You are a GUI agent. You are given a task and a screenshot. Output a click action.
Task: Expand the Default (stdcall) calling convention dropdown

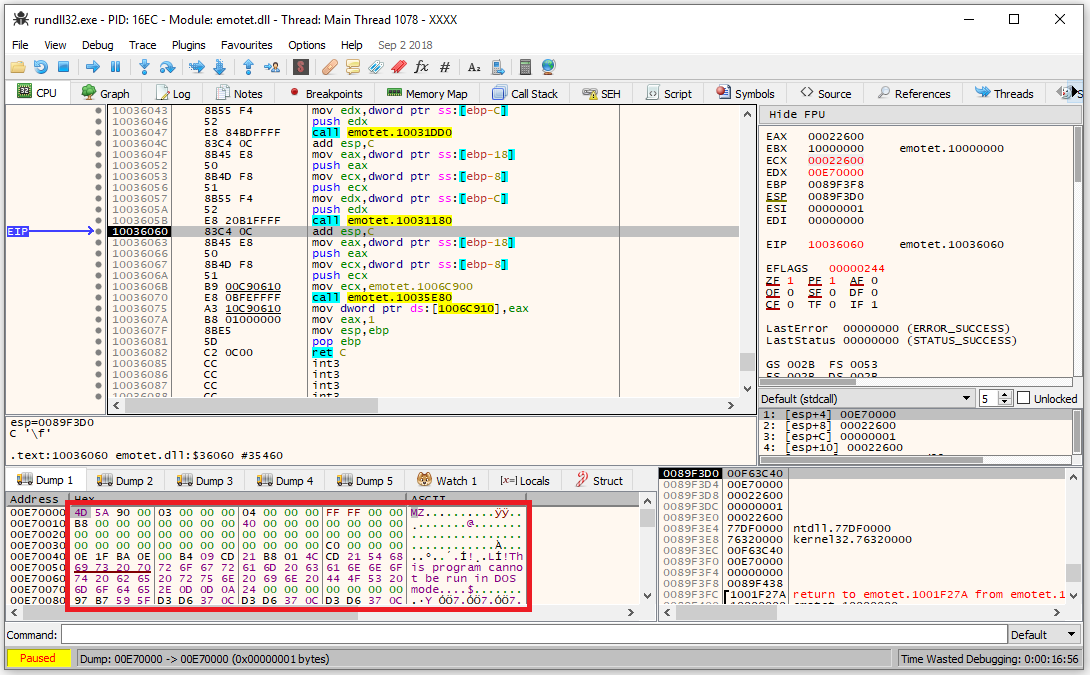pos(965,398)
